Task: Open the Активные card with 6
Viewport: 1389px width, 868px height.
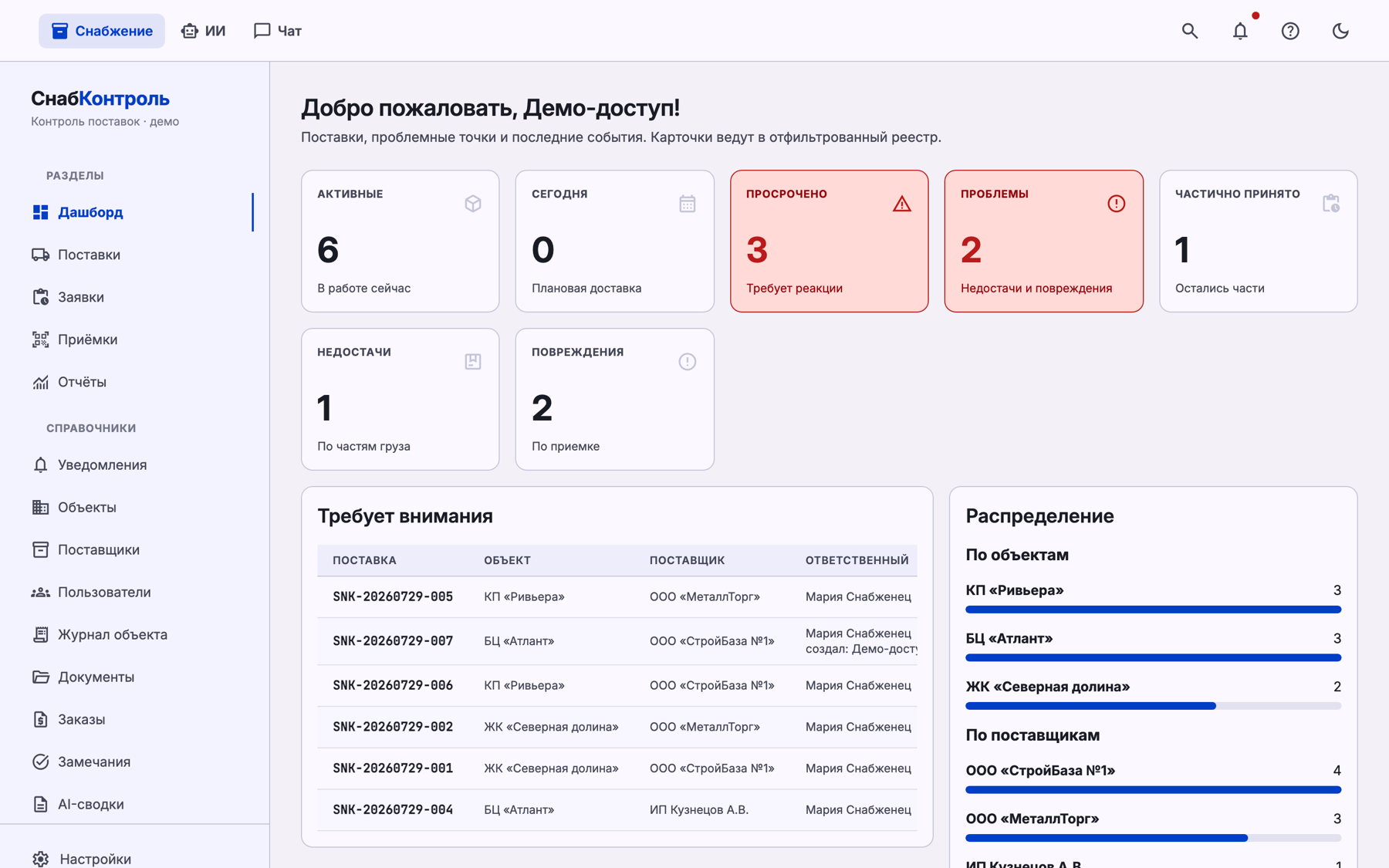Action: pyautogui.click(x=400, y=241)
